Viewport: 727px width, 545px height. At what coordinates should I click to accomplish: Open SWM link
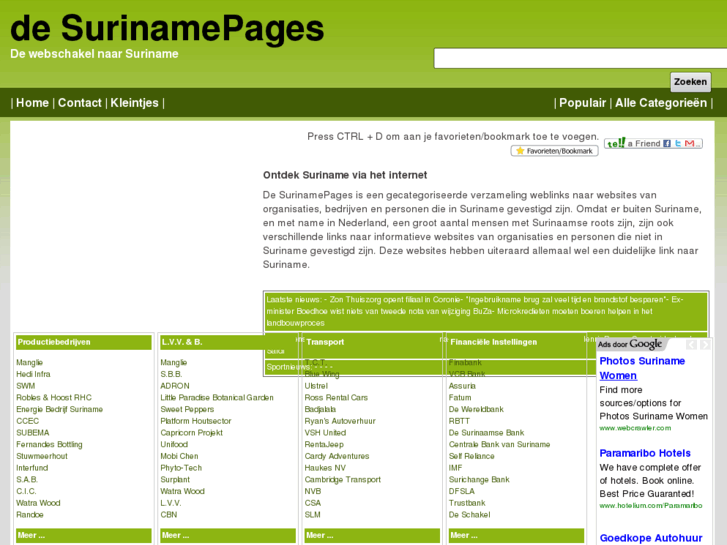(x=26, y=386)
